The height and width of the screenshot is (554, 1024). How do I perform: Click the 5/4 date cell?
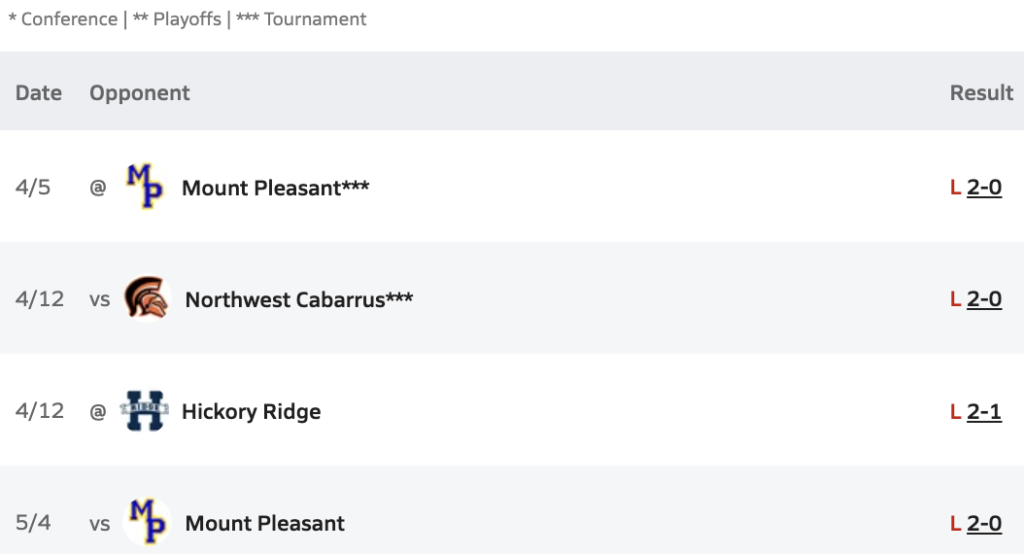(33, 523)
